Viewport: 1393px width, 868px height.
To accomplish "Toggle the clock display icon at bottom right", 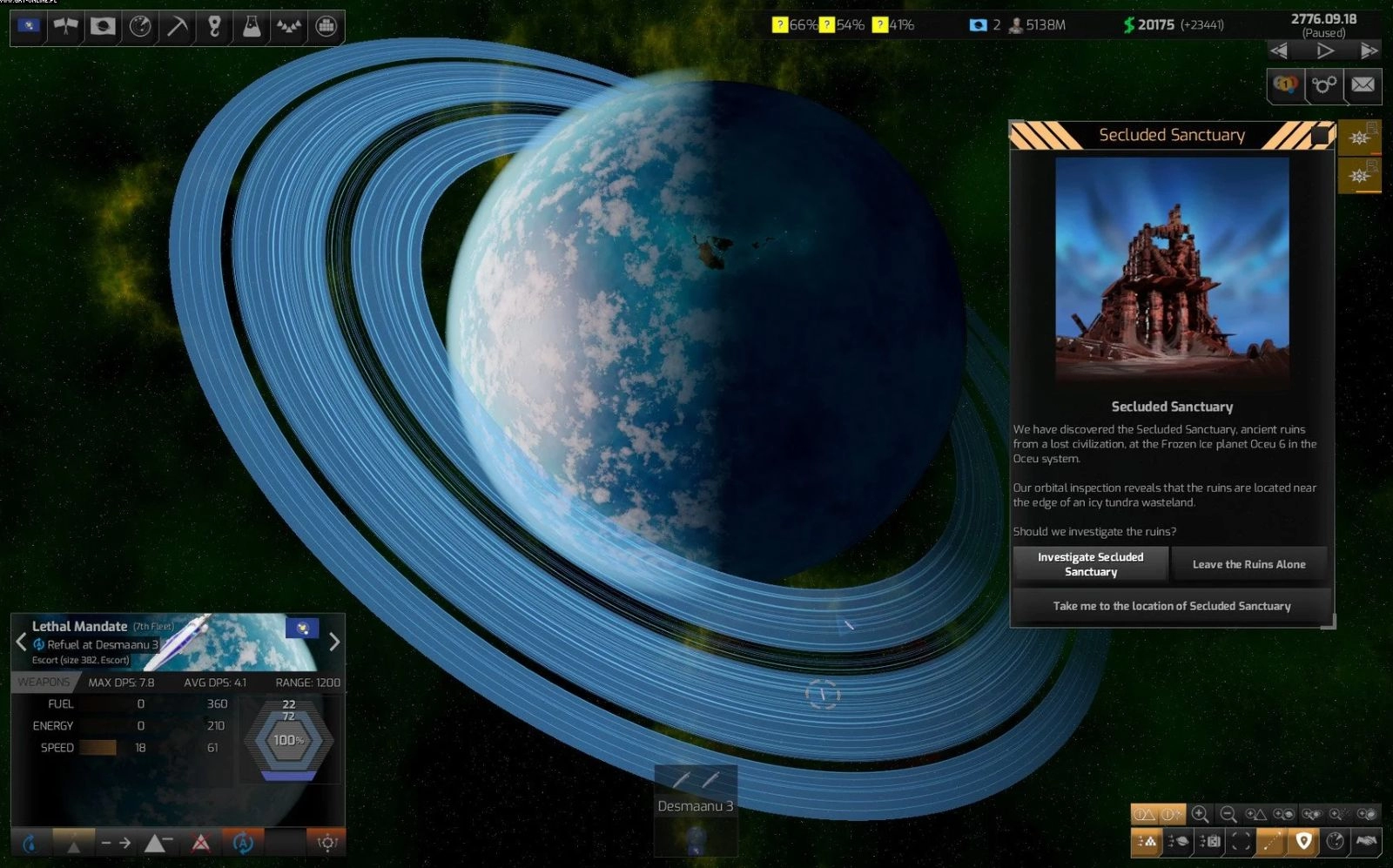I will (1335, 841).
